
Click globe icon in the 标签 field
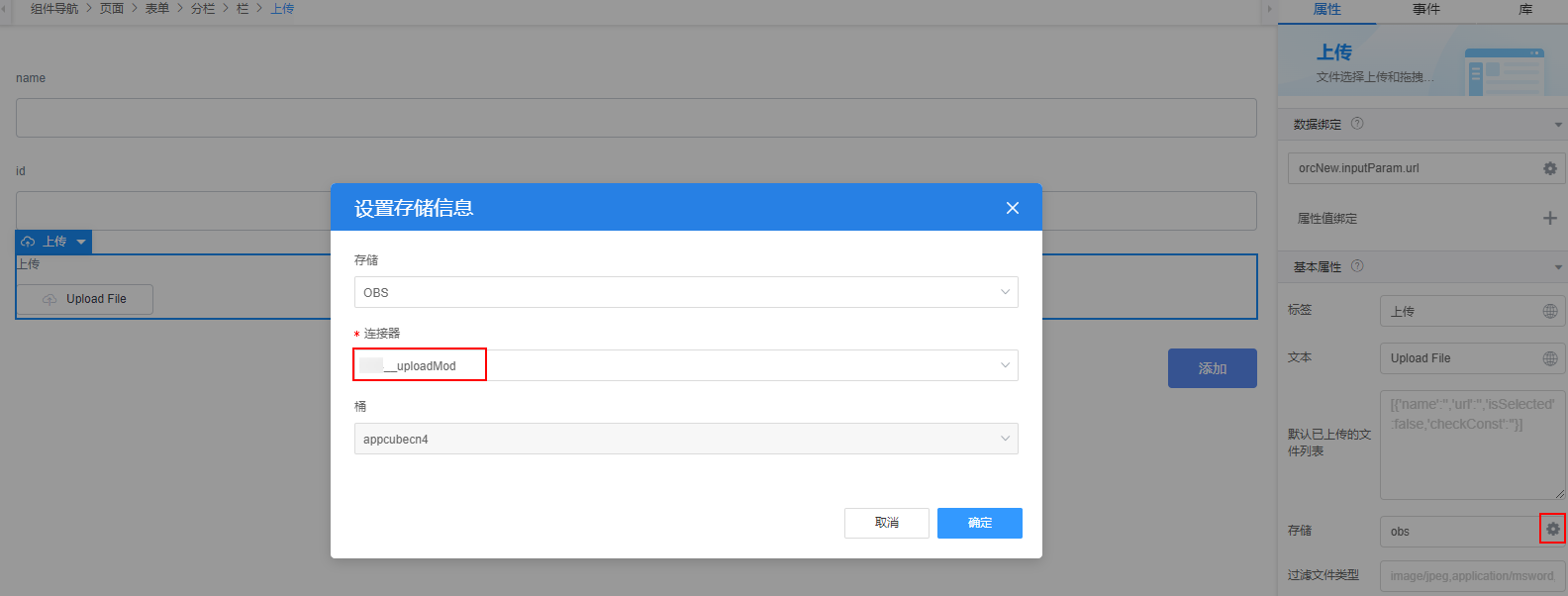pos(1550,311)
